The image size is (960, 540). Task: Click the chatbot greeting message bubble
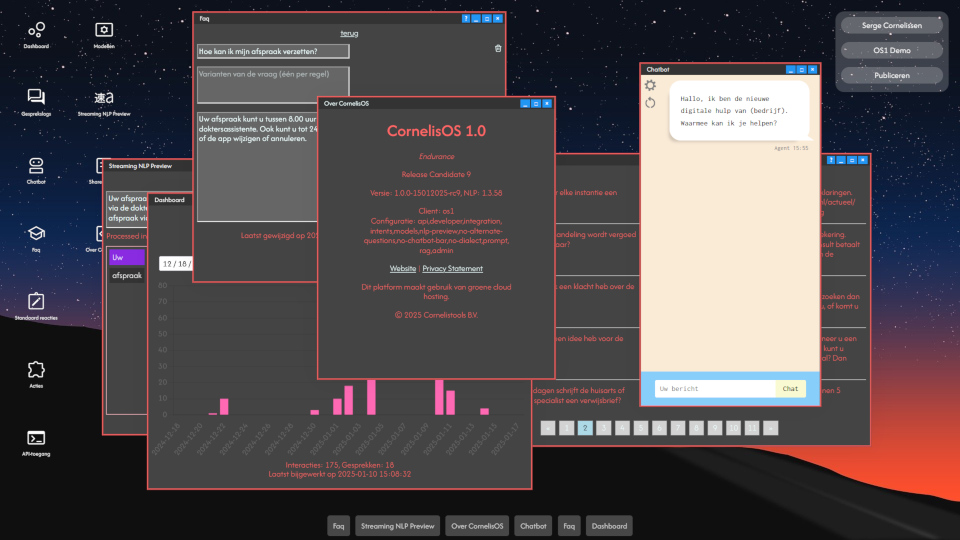point(739,111)
